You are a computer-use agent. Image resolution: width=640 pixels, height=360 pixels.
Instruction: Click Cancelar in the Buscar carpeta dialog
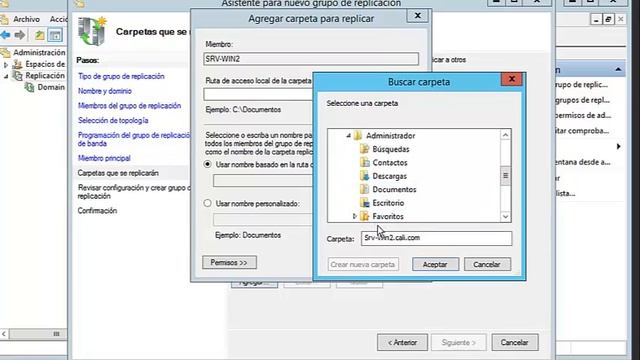tap(487, 264)
